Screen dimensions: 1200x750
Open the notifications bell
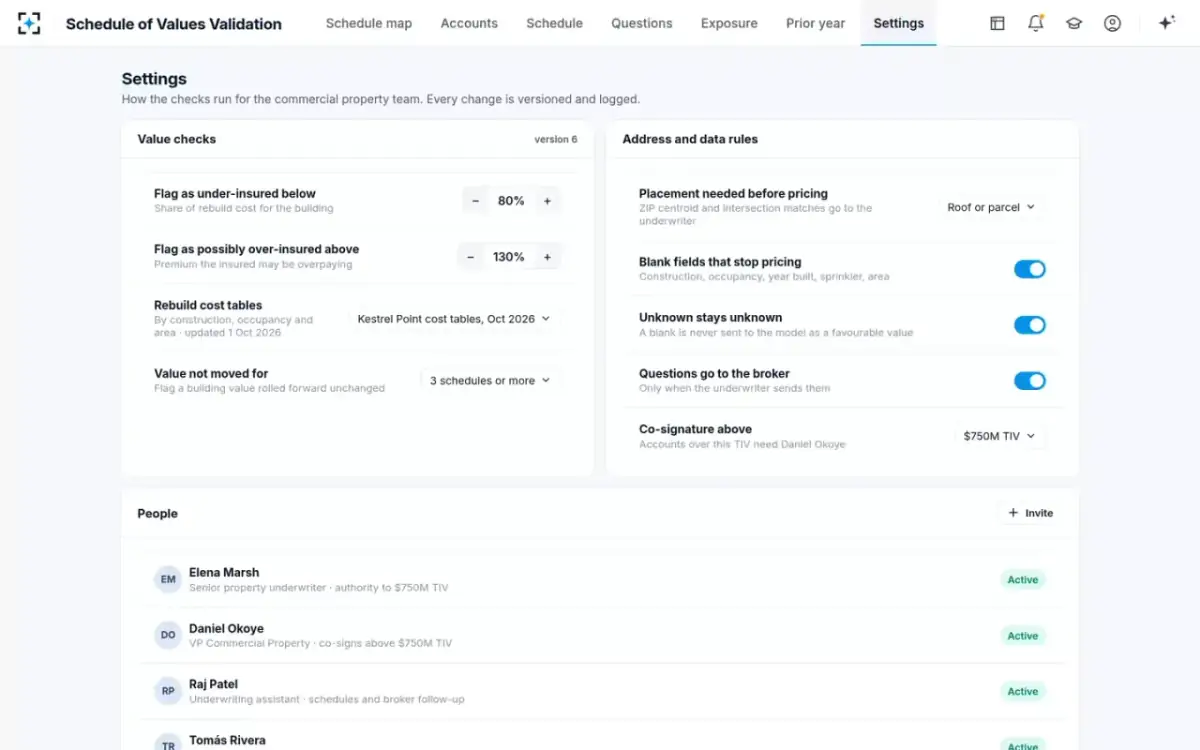pyautogui.click(x=1035, y=23)
